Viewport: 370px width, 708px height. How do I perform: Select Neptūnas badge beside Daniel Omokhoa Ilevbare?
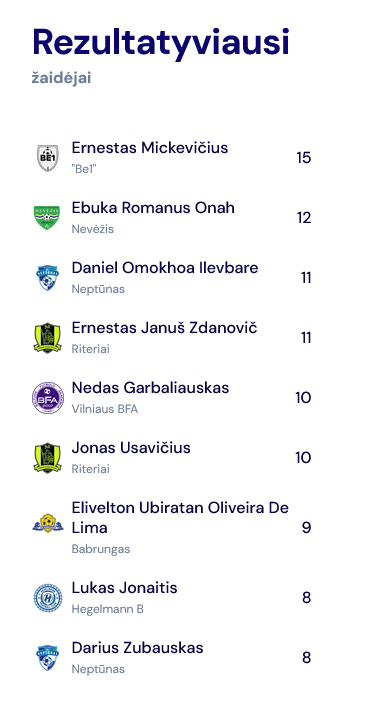tap(47, 278)
